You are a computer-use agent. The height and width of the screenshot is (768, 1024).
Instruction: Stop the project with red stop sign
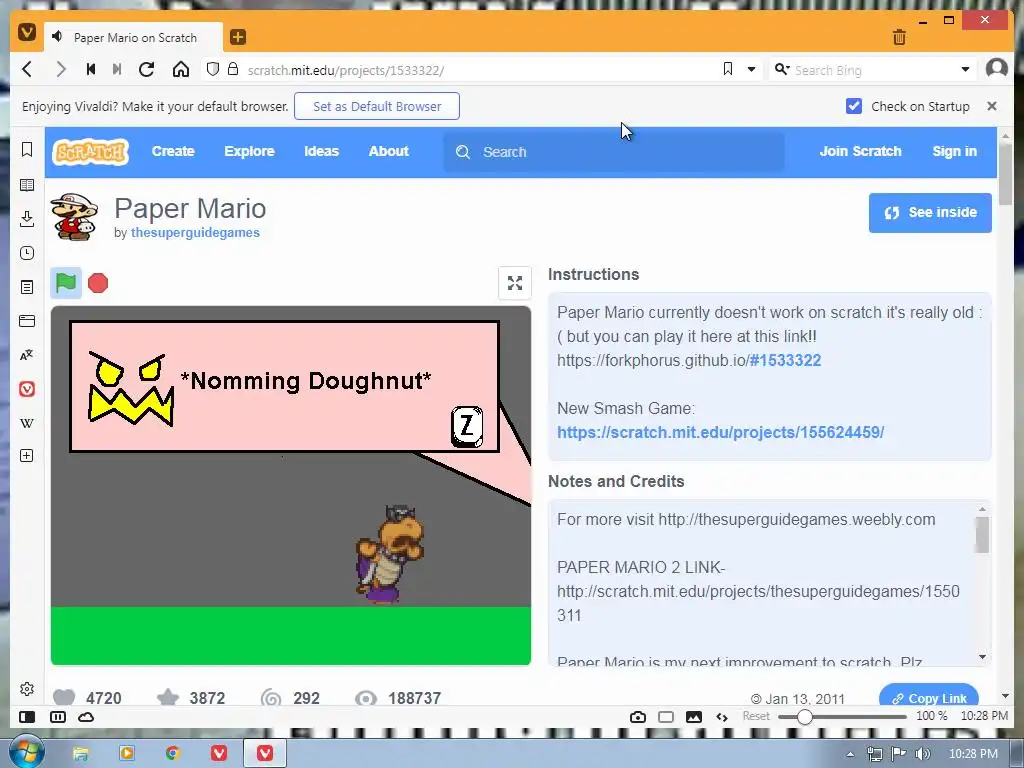(x=98, y=283)
